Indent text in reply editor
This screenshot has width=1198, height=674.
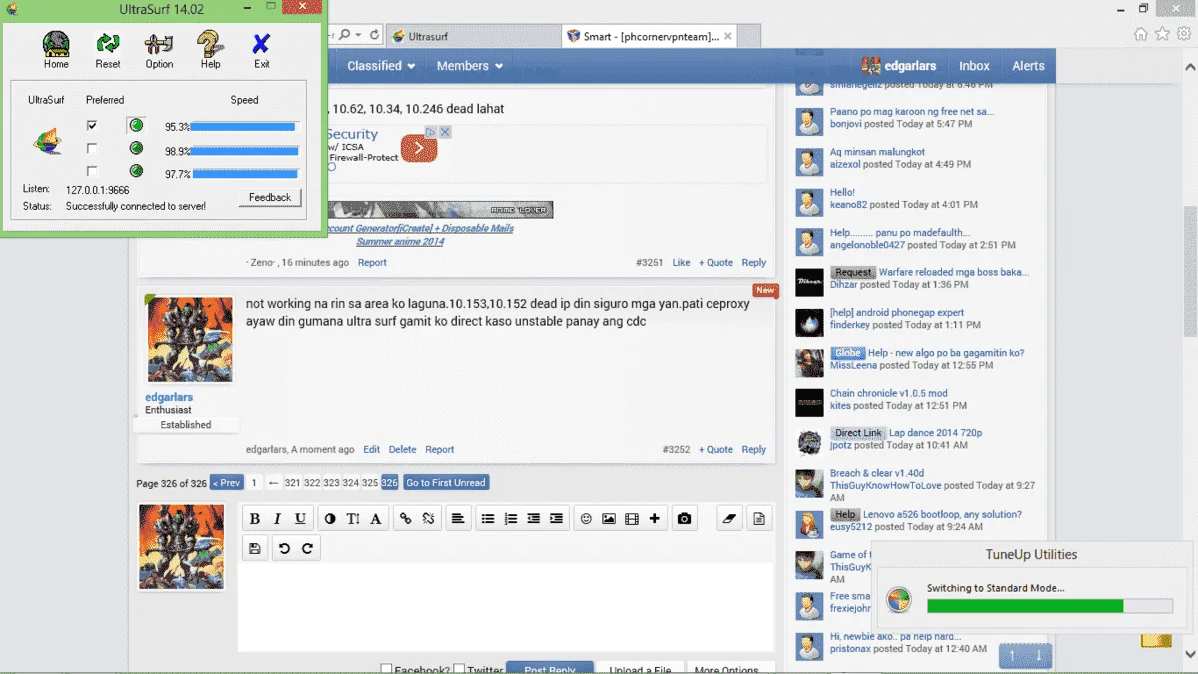click(556, 518)
